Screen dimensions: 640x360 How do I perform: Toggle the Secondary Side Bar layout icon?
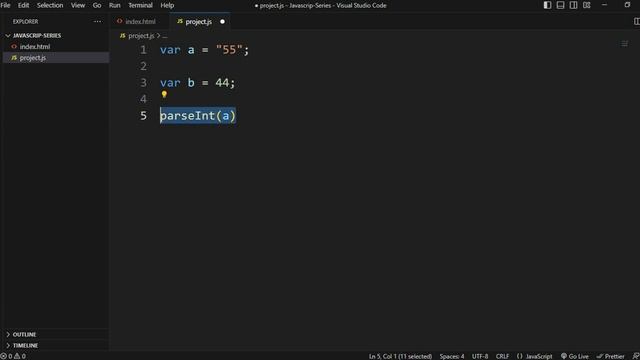click(573, 5)
